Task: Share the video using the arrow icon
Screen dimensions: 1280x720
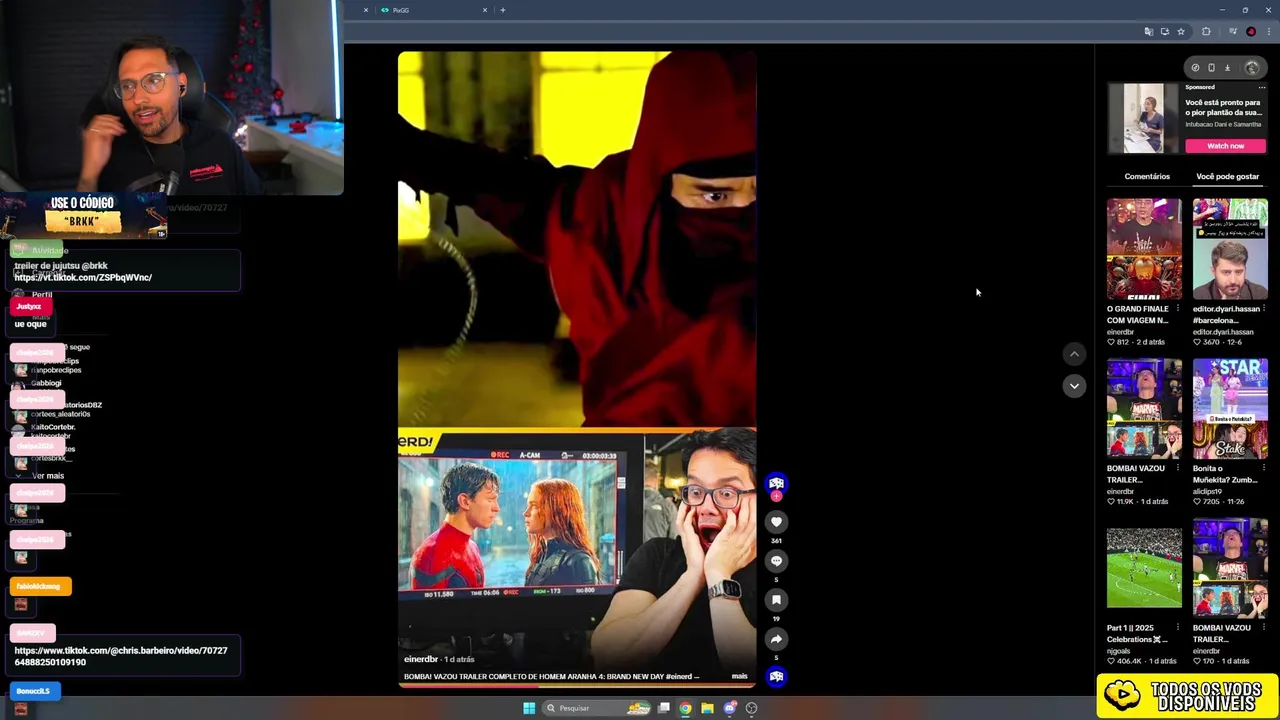Action: (x=776, y=639)
